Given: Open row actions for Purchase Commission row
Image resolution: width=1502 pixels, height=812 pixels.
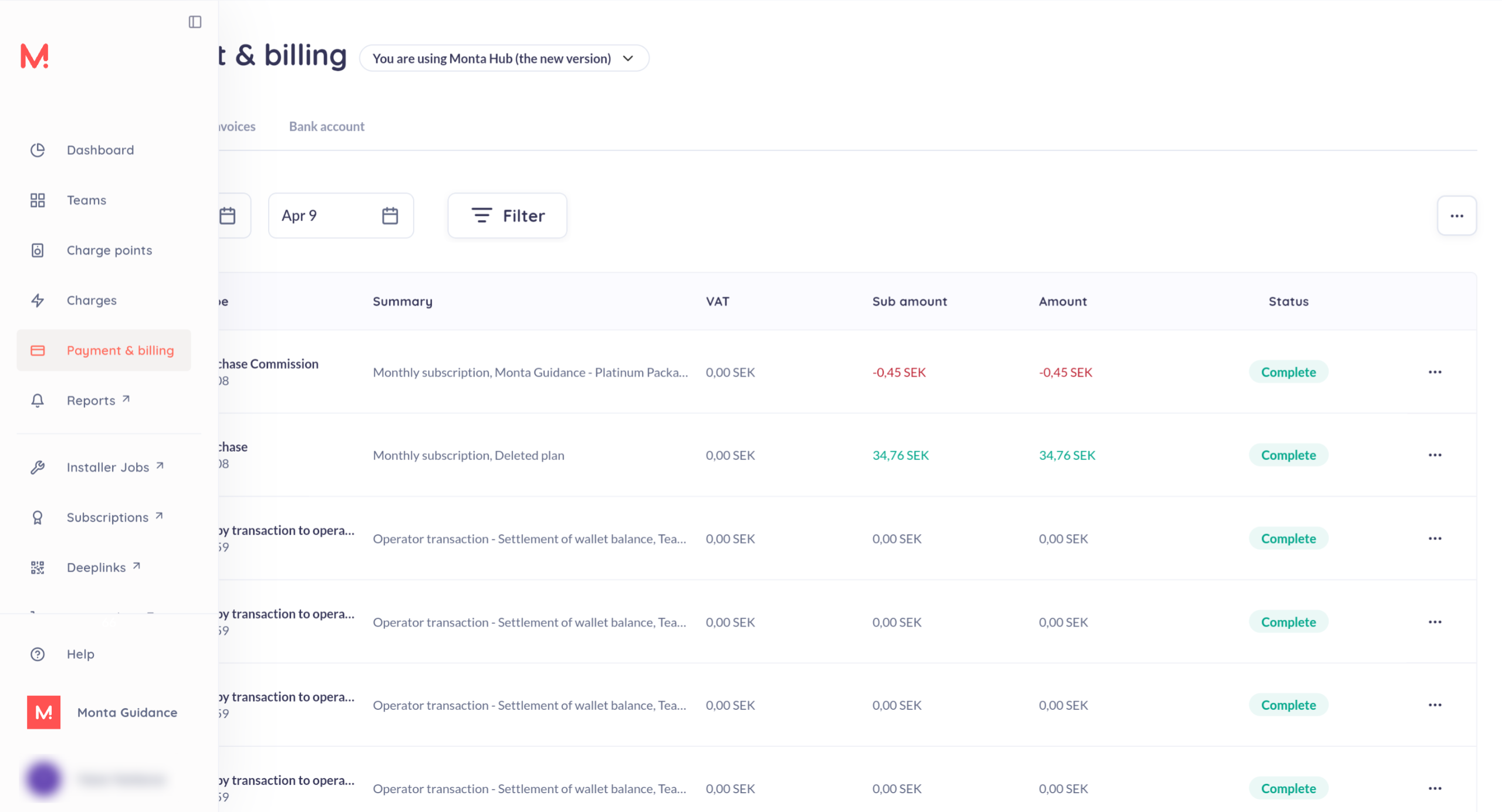Looking at the screenshot, I should tap(1435, 372).
